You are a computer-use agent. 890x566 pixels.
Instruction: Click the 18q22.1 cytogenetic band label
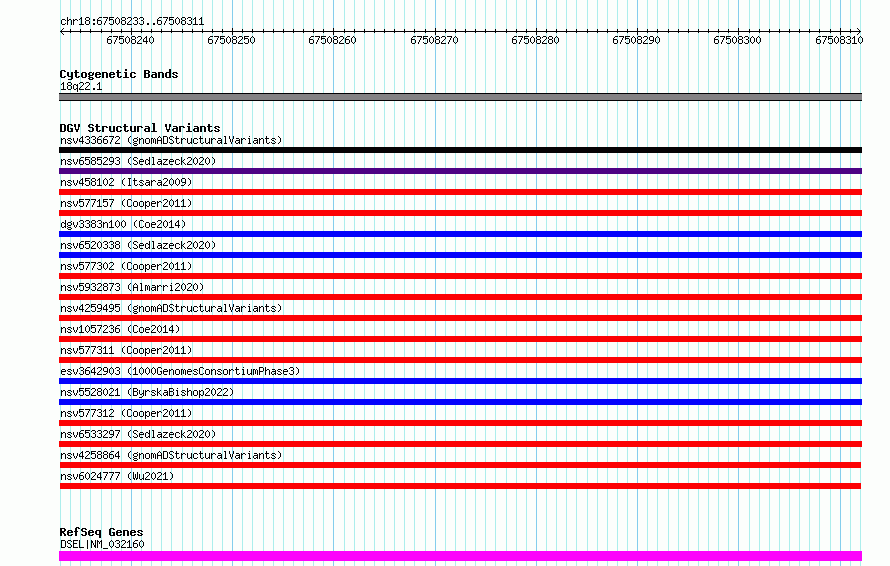(81, 86)
